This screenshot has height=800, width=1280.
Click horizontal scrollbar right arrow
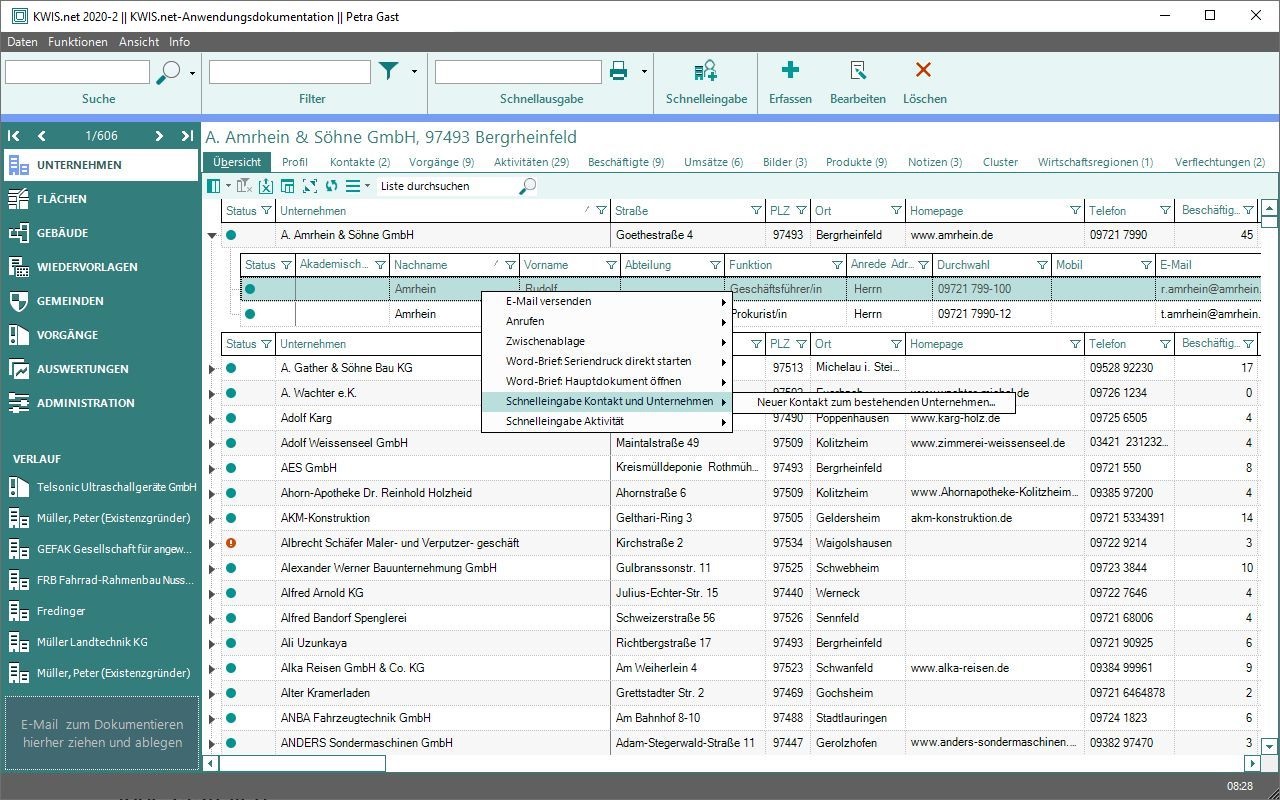(x=1251, y=764)
